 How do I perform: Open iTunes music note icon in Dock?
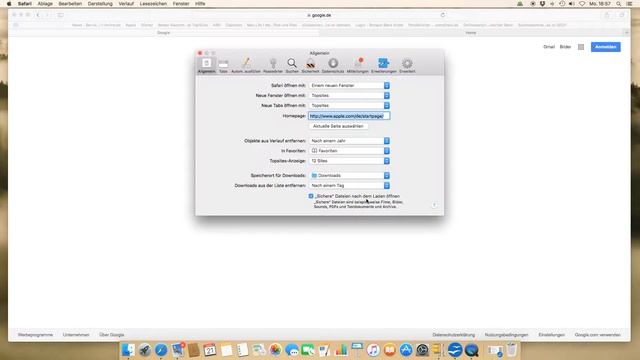click(373, 350)
